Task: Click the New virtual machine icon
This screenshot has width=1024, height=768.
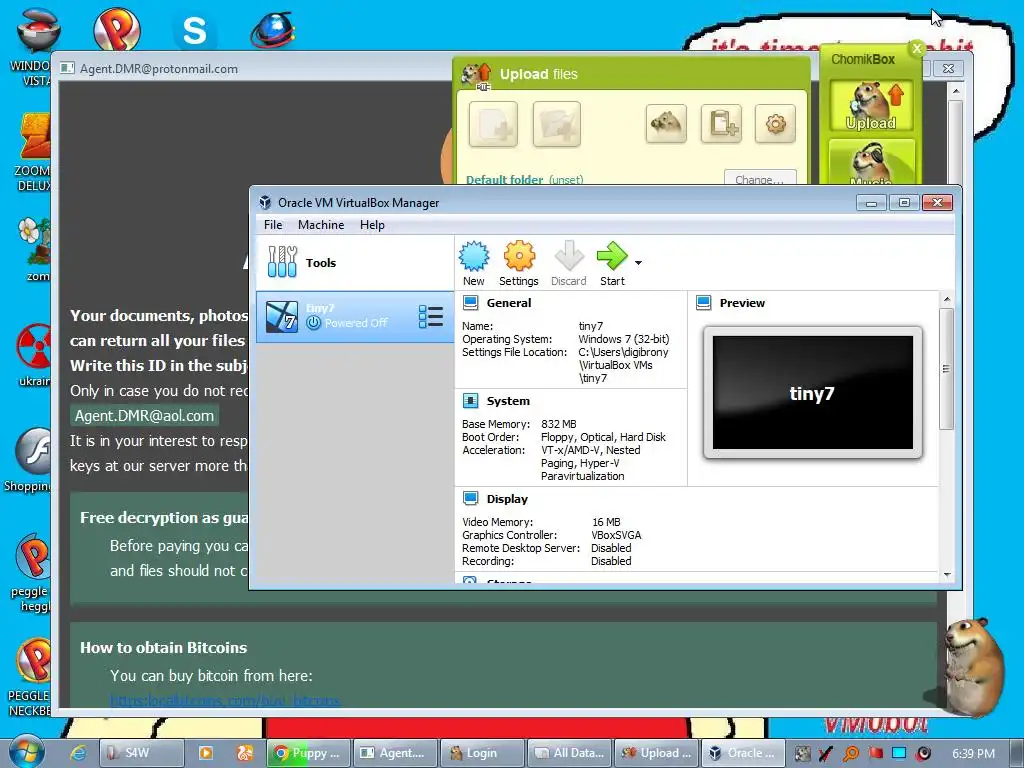Action: [x=473, y=263]
